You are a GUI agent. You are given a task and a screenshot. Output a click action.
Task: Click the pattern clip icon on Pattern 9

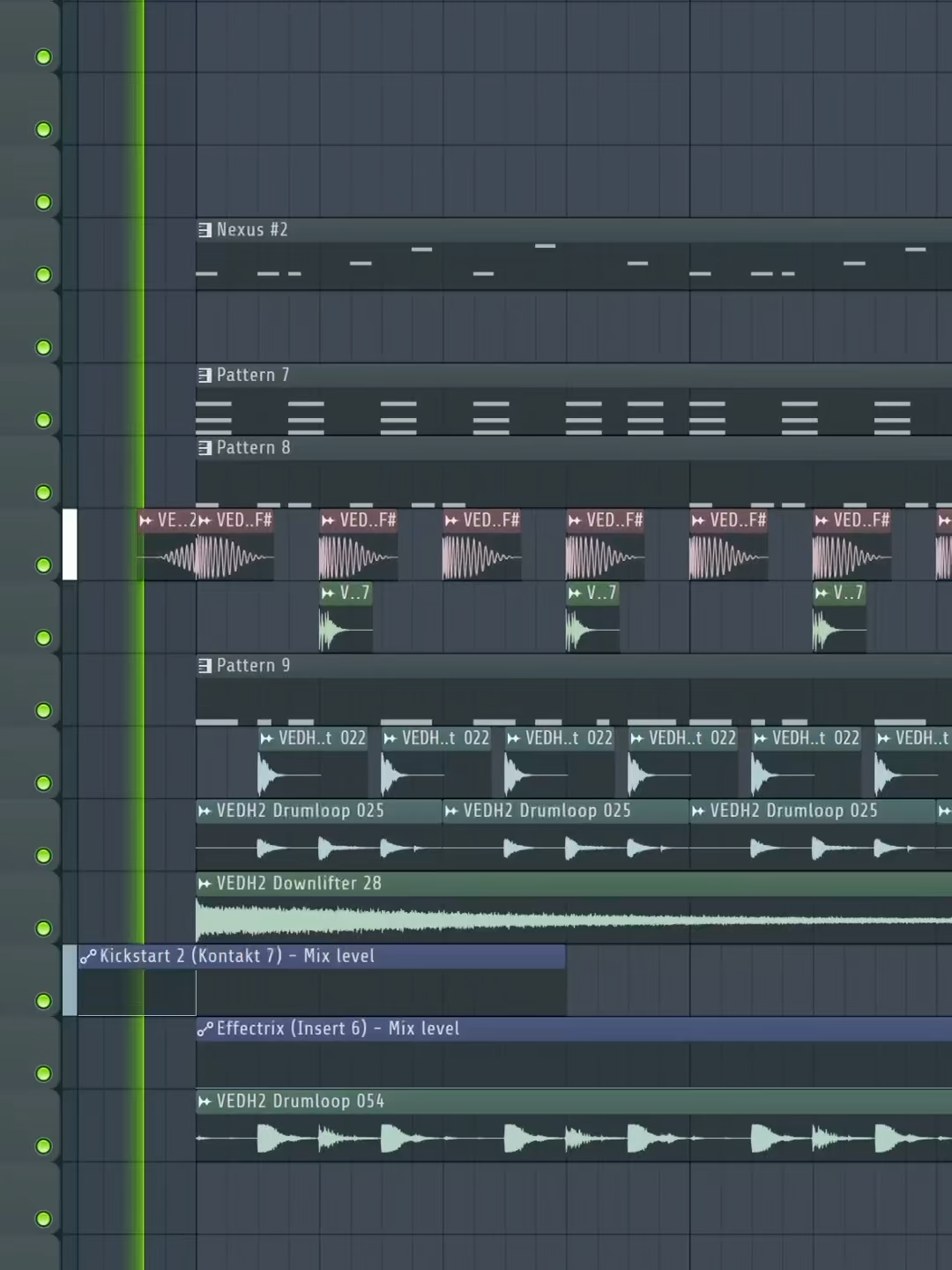tap(204, 665)
